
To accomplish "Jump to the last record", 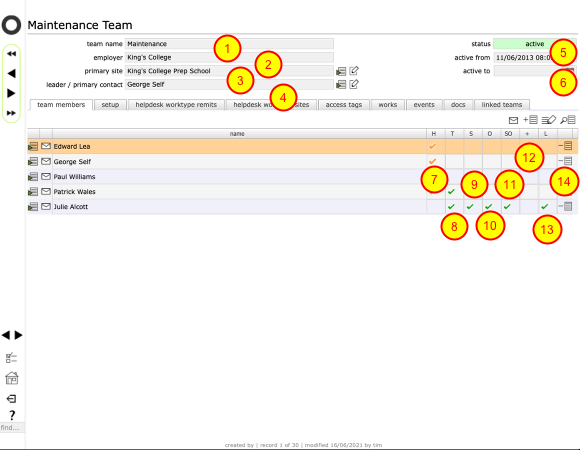I will [11, 113].
